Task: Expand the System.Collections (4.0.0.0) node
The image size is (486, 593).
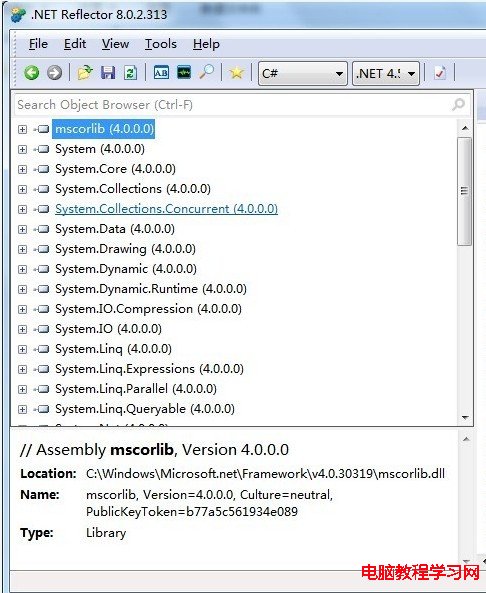Action: click(x=23, y=189)
